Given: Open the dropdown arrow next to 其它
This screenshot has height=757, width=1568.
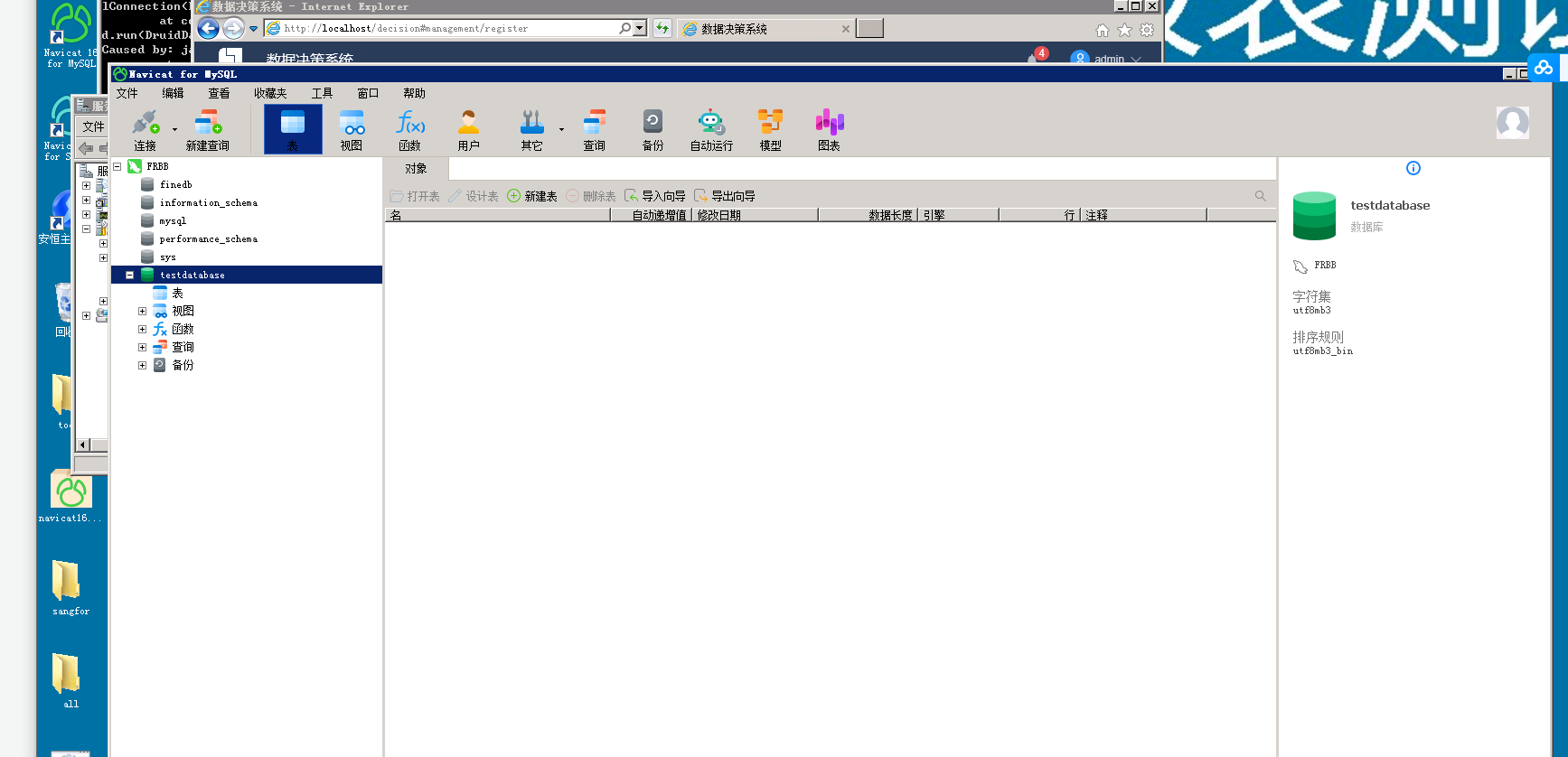Looking at the screenshot, I should (561, 129).
